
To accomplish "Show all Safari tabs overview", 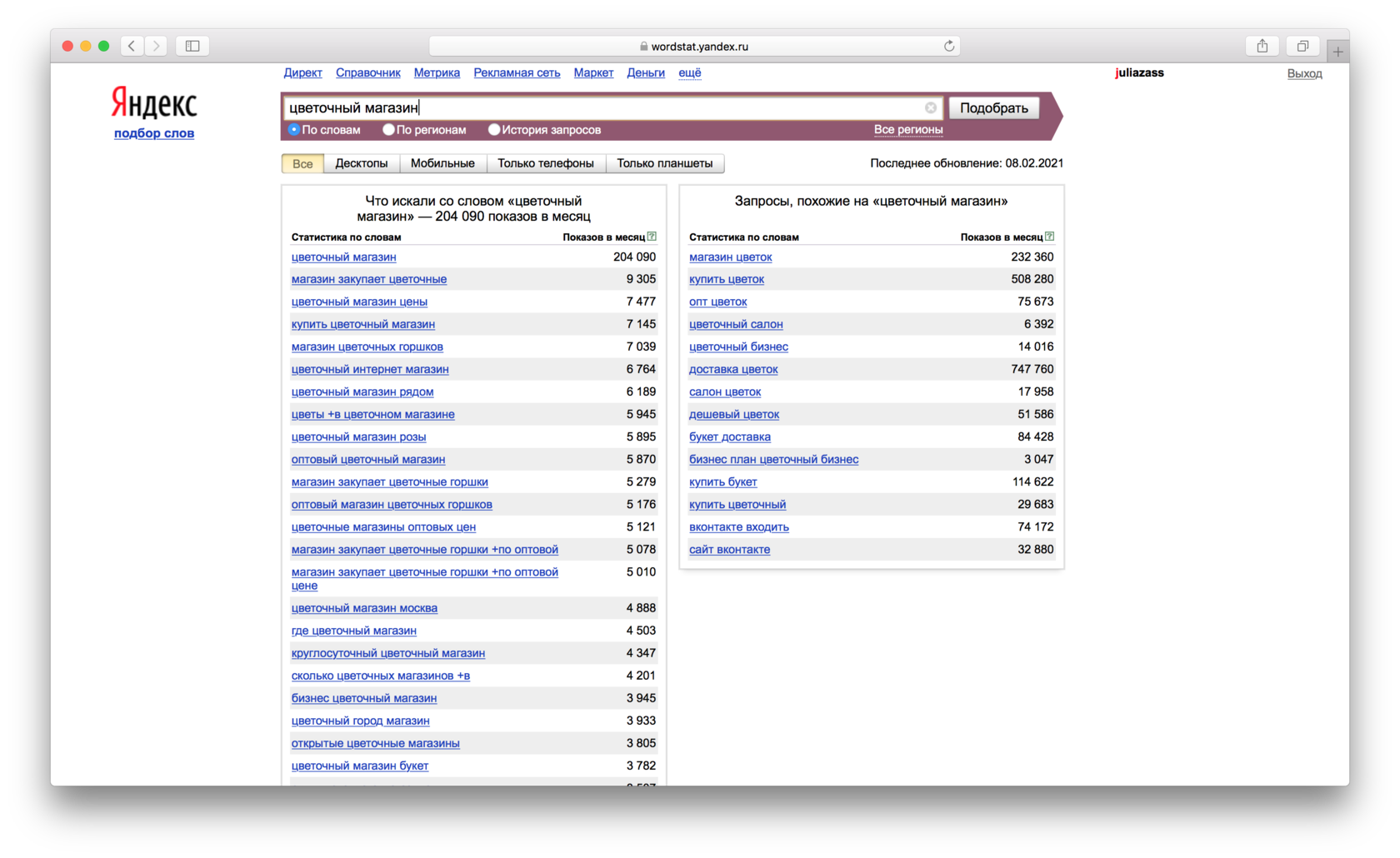I will point(1302,46).
